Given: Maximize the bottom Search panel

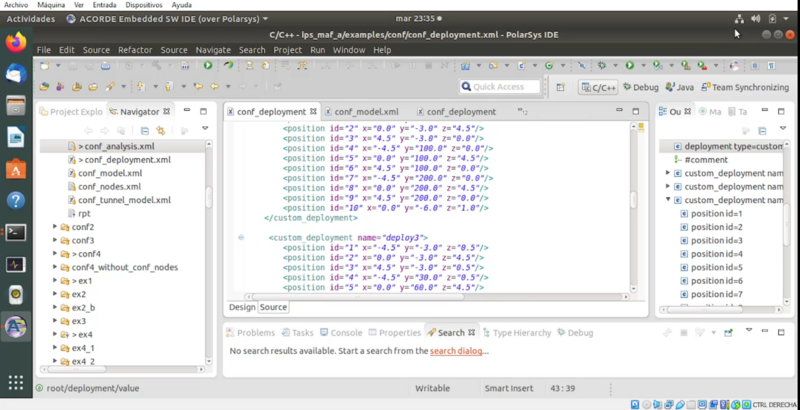Looking at the screenshot, I should coord(781,332).
